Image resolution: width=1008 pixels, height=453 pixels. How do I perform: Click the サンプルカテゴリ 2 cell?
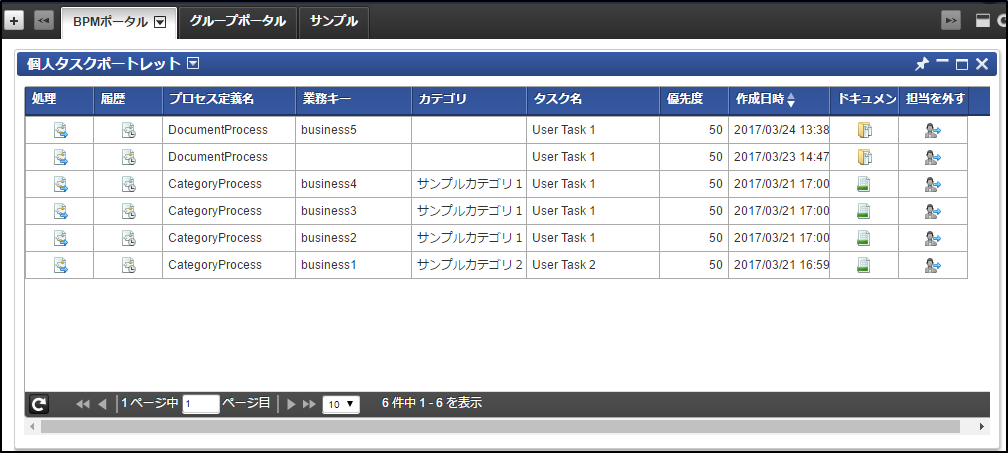(x=469, y=265)
